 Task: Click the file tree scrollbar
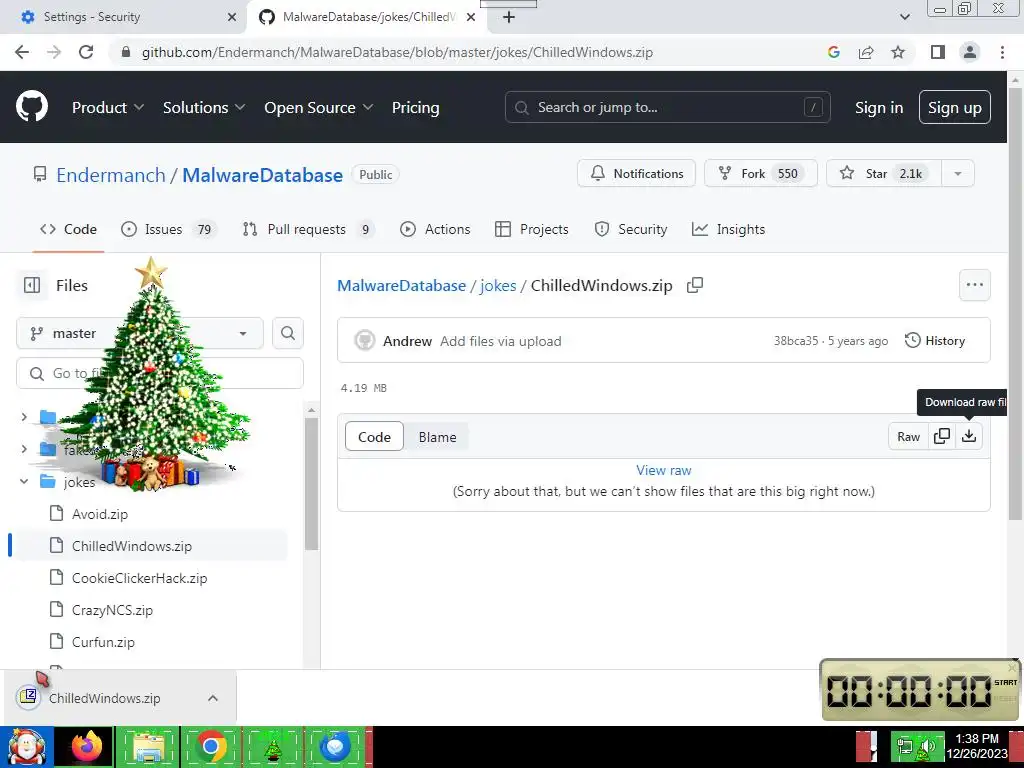click(x=312, y=483)
